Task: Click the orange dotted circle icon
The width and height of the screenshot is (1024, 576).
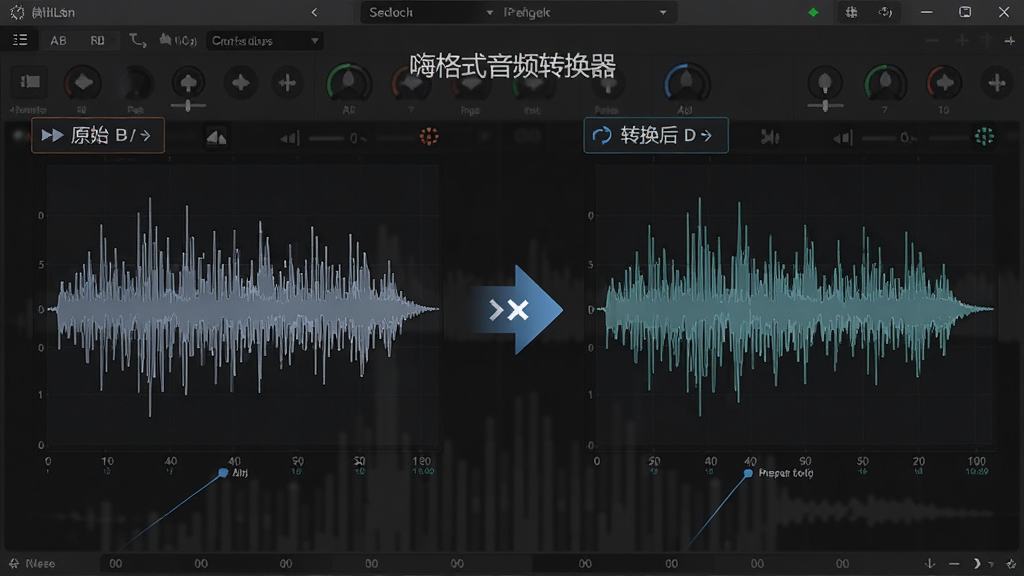Action: pyautogui.click(x=429, y=136)
